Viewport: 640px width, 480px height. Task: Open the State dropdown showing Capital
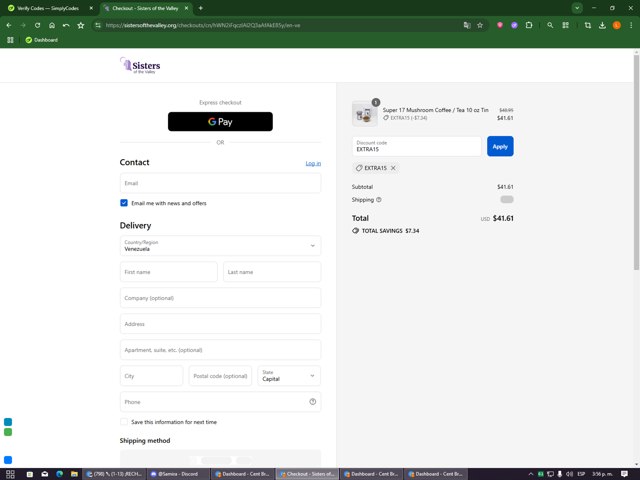pyautogui.click(x=289, y=376)
